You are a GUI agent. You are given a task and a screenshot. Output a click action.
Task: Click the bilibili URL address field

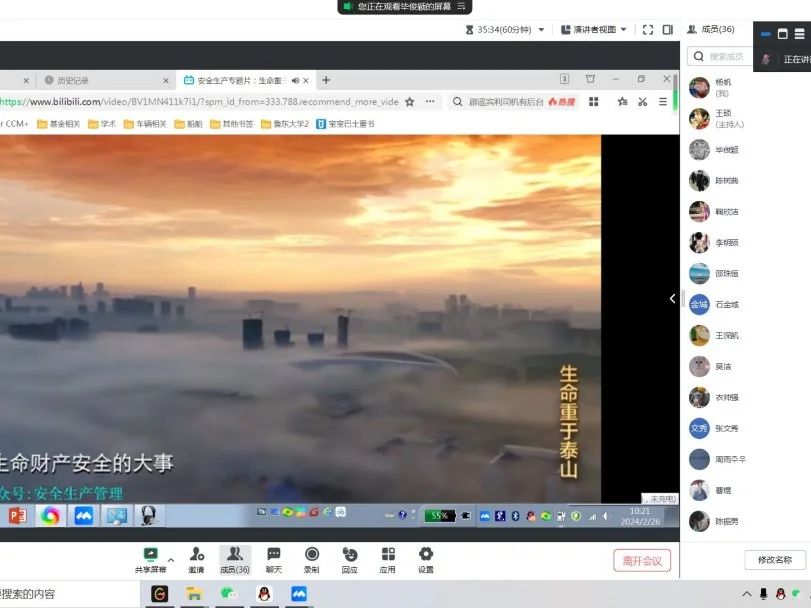[199, 102]
